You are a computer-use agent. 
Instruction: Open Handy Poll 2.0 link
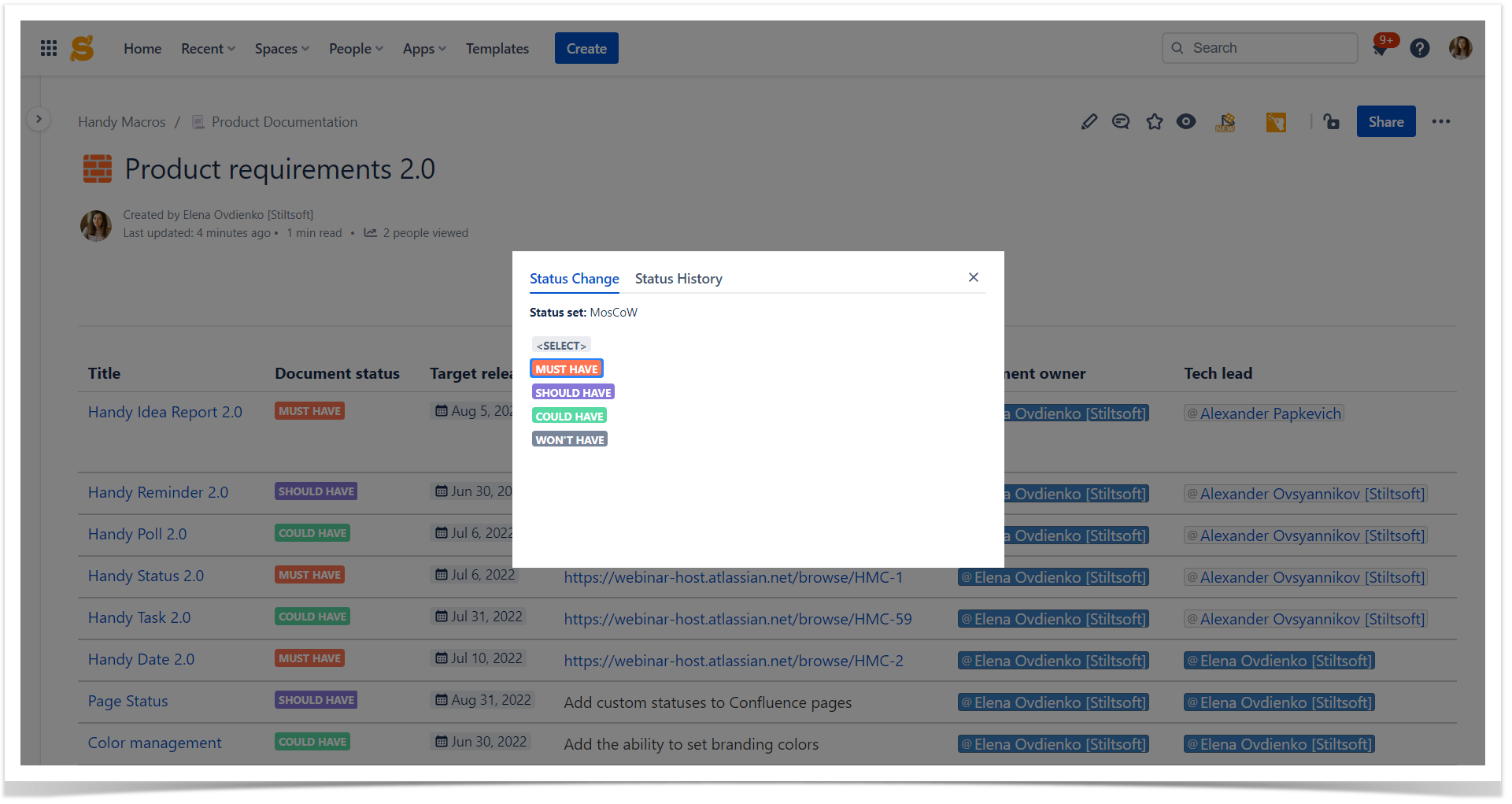tap(138, 534)
